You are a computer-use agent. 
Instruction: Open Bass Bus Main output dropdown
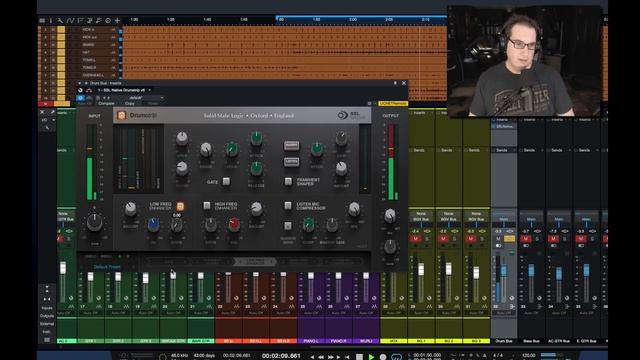[x=531, y=219]
